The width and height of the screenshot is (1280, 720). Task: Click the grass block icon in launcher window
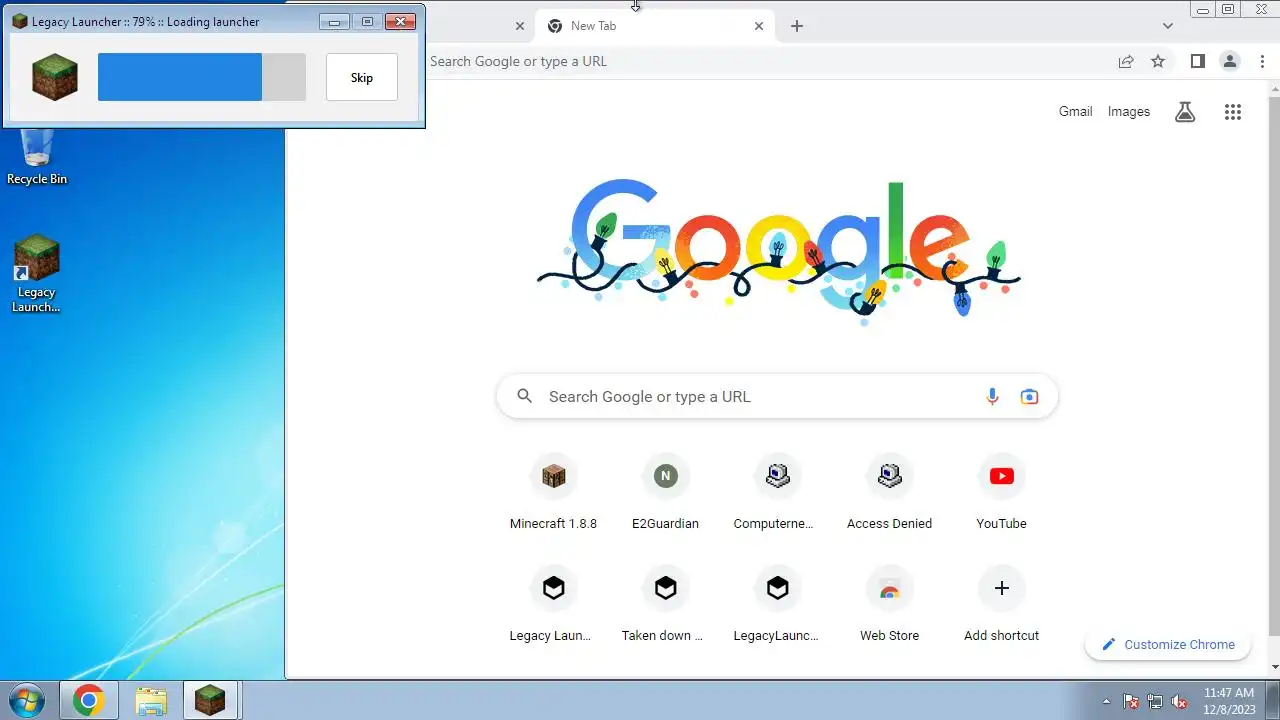(x=55, y=77)
